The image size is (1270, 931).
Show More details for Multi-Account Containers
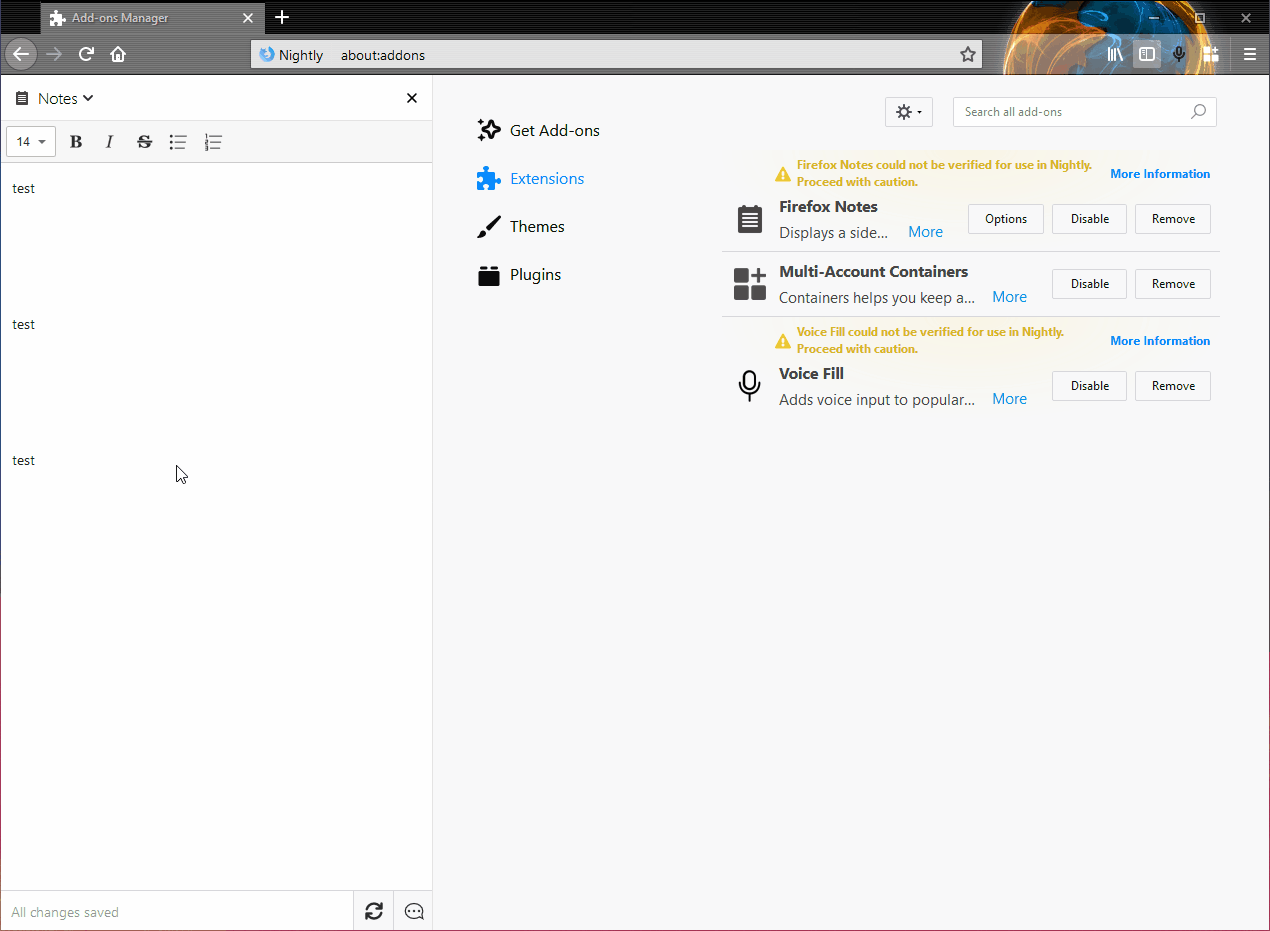(x=1009, y=297)
